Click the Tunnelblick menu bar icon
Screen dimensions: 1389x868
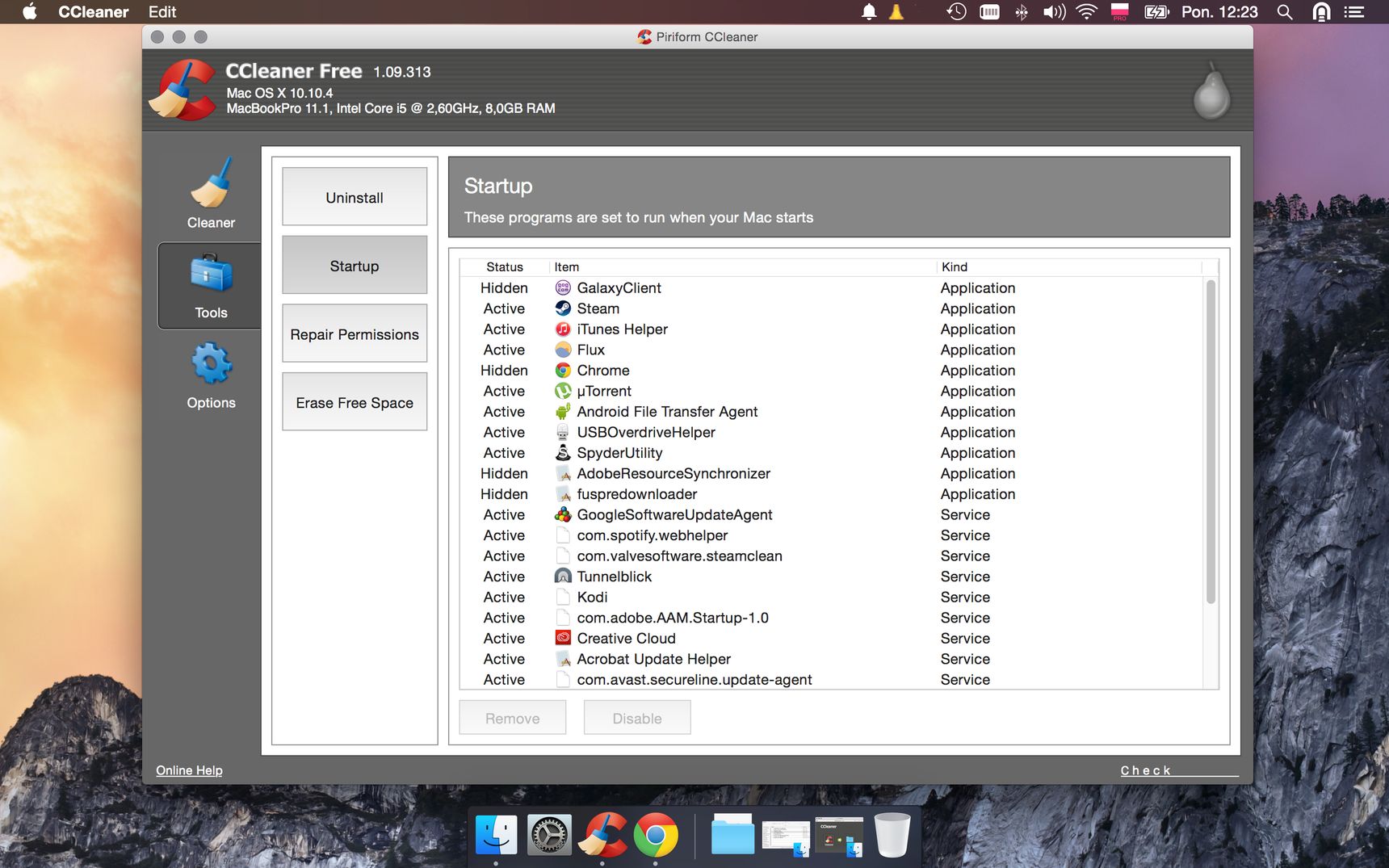pyautogui.click(x=1321, y=12)
